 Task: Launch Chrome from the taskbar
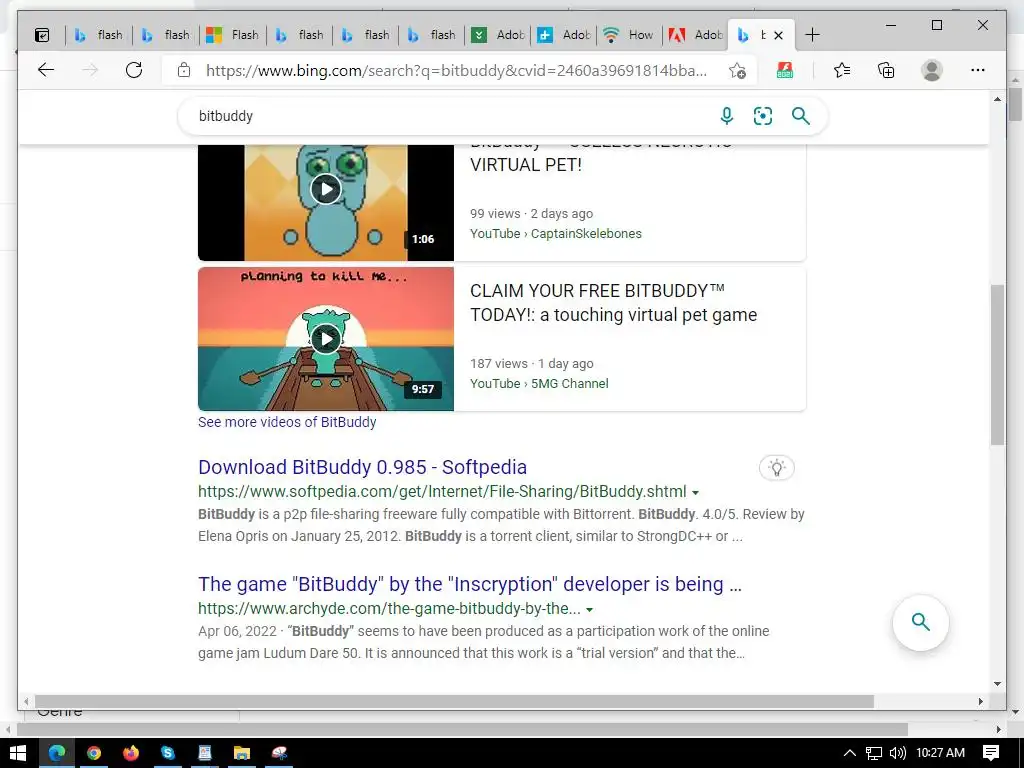coord(94,753)
